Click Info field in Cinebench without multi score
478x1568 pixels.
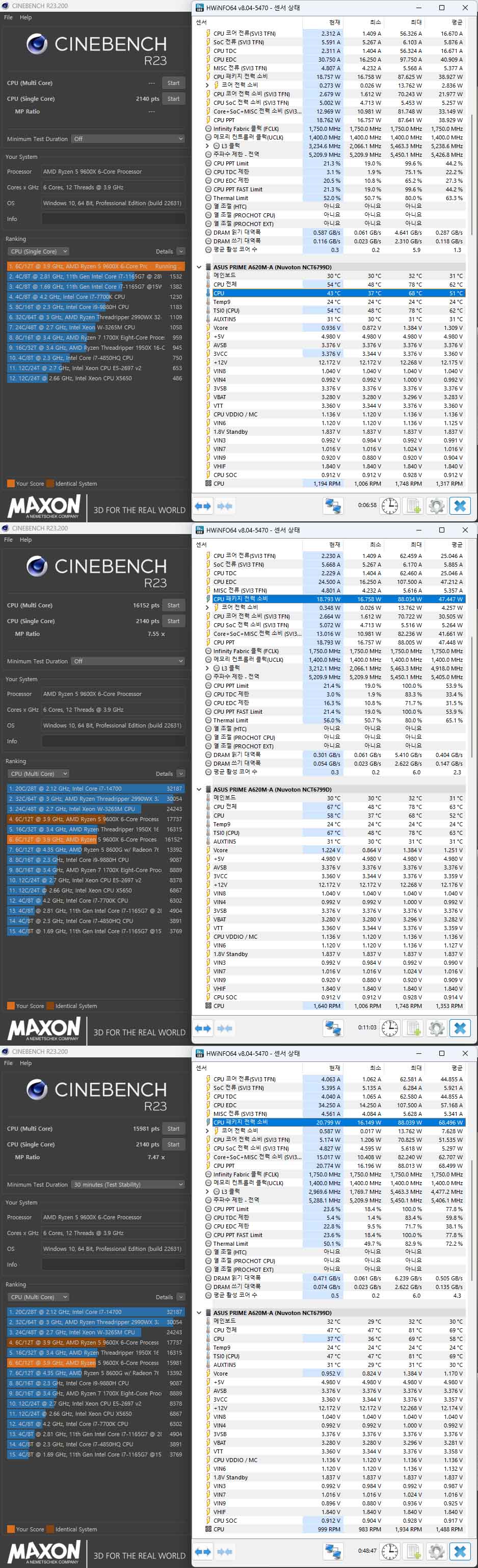tap(113, 218)
